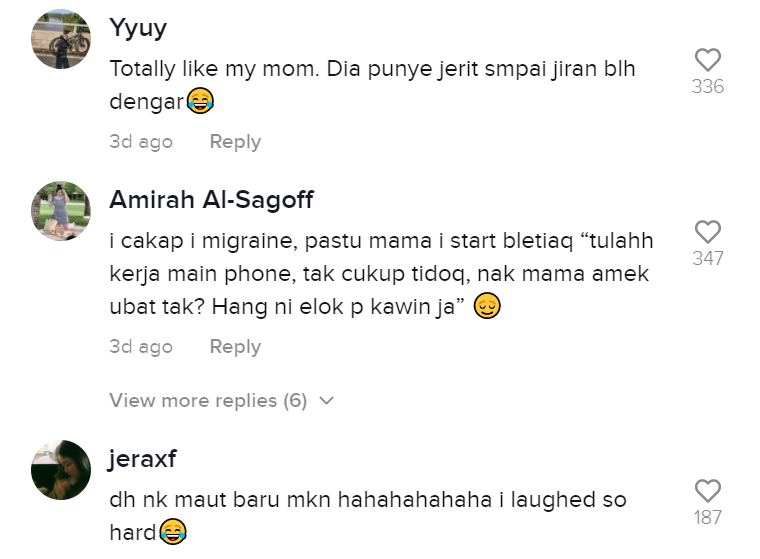Open the Amirah Al-Sagoff username link
The width and height of the screenshot is (760, 559).
(x=211, y=199)
